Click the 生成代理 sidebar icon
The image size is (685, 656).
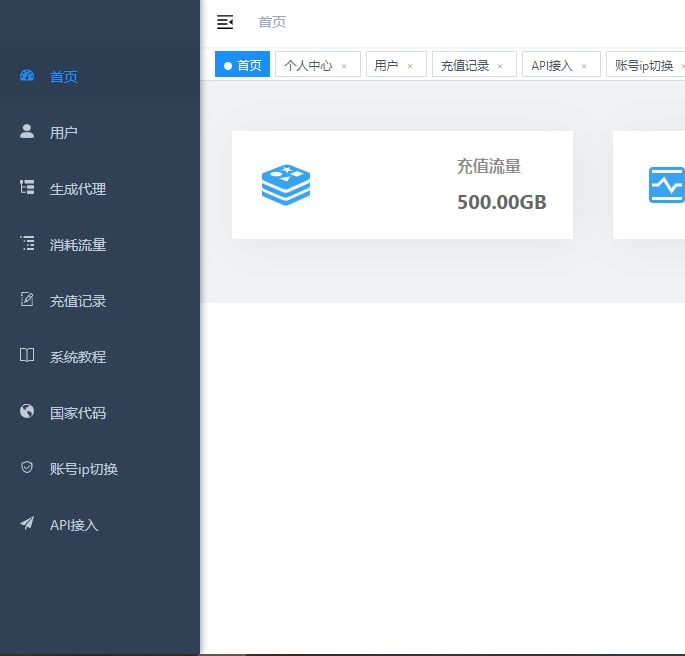pyautogui.click(x=27, y=188)
